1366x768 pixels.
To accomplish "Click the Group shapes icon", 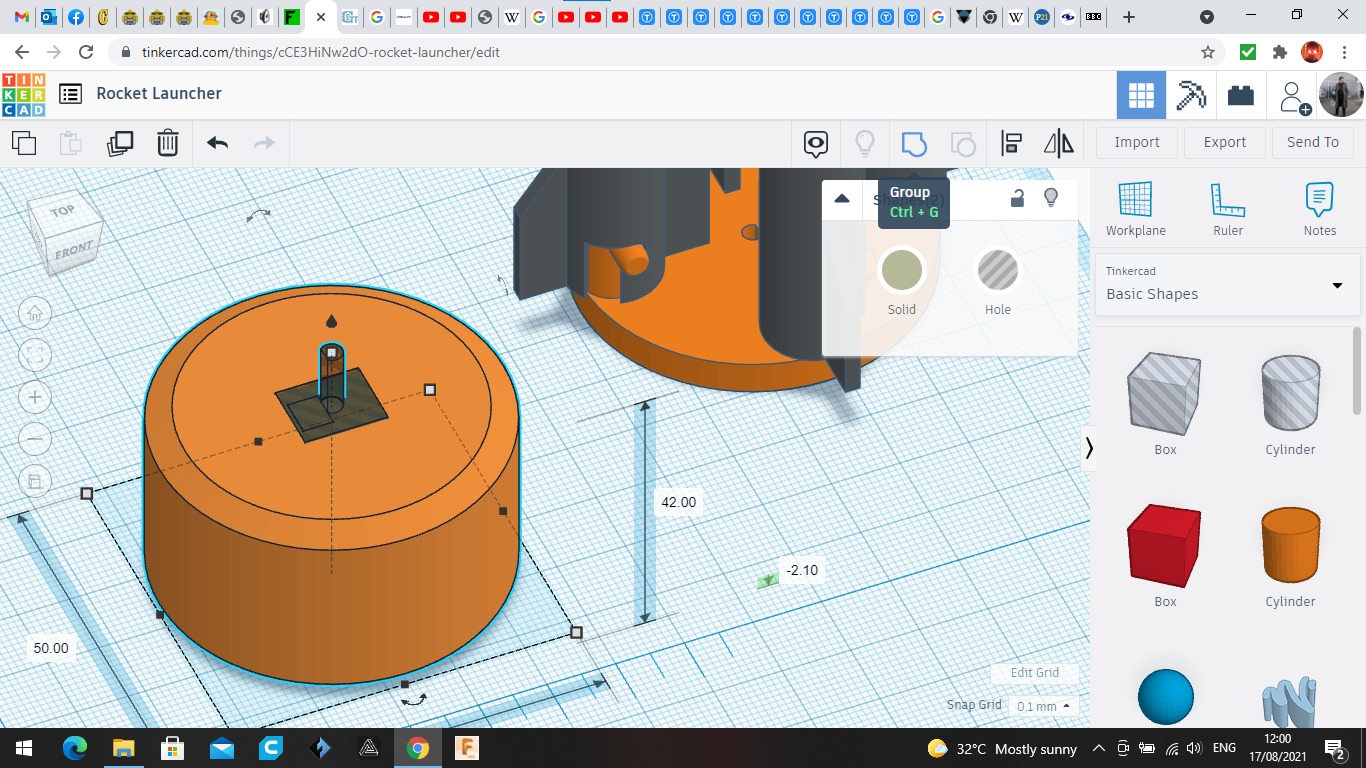I will tap(913, 144).
